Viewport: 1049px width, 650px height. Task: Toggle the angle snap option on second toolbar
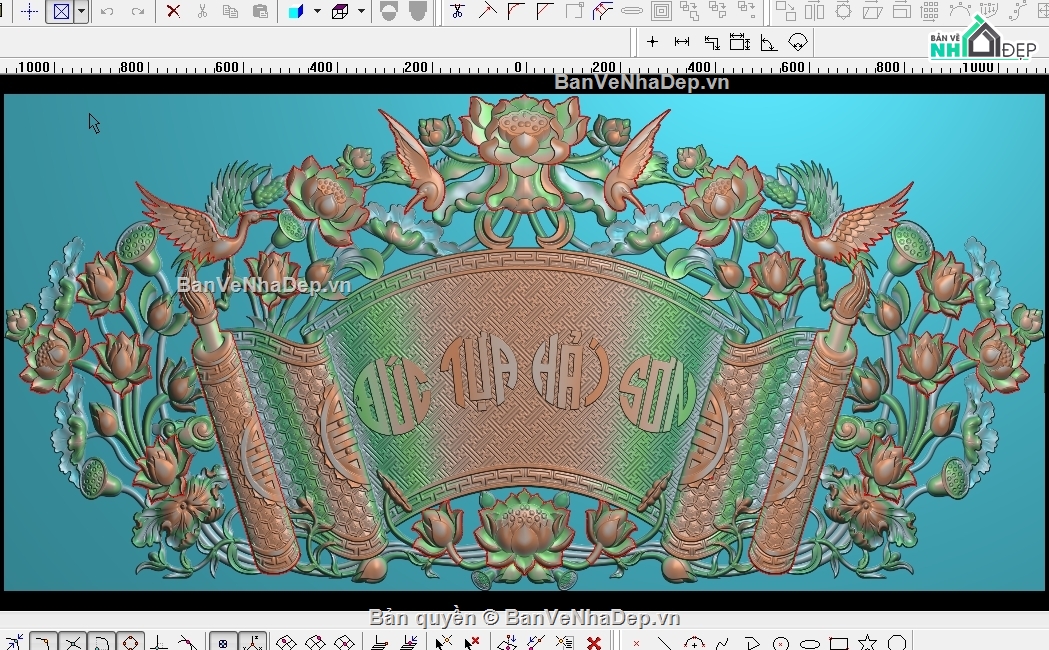point(766,42)
